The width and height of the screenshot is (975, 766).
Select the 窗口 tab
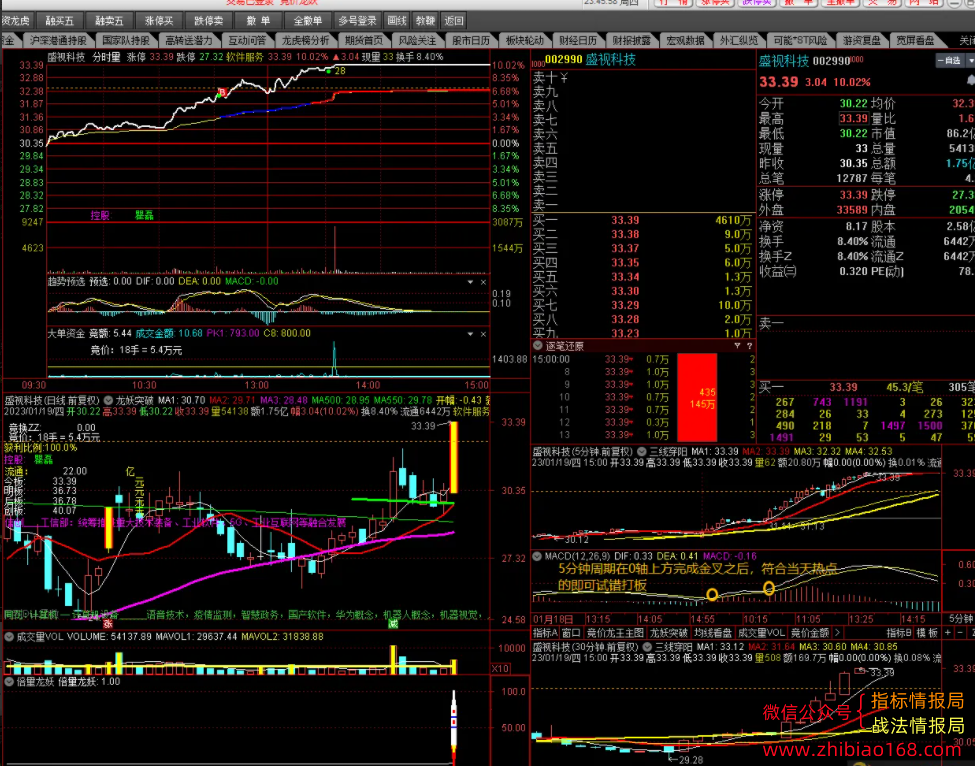coord(571,633)
